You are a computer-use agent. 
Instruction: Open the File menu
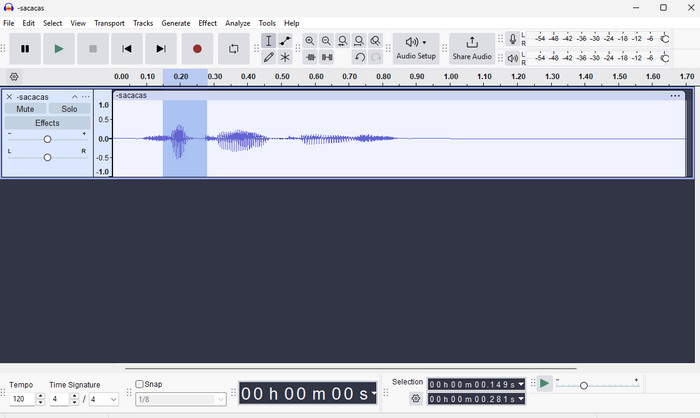tap(8, 23)
